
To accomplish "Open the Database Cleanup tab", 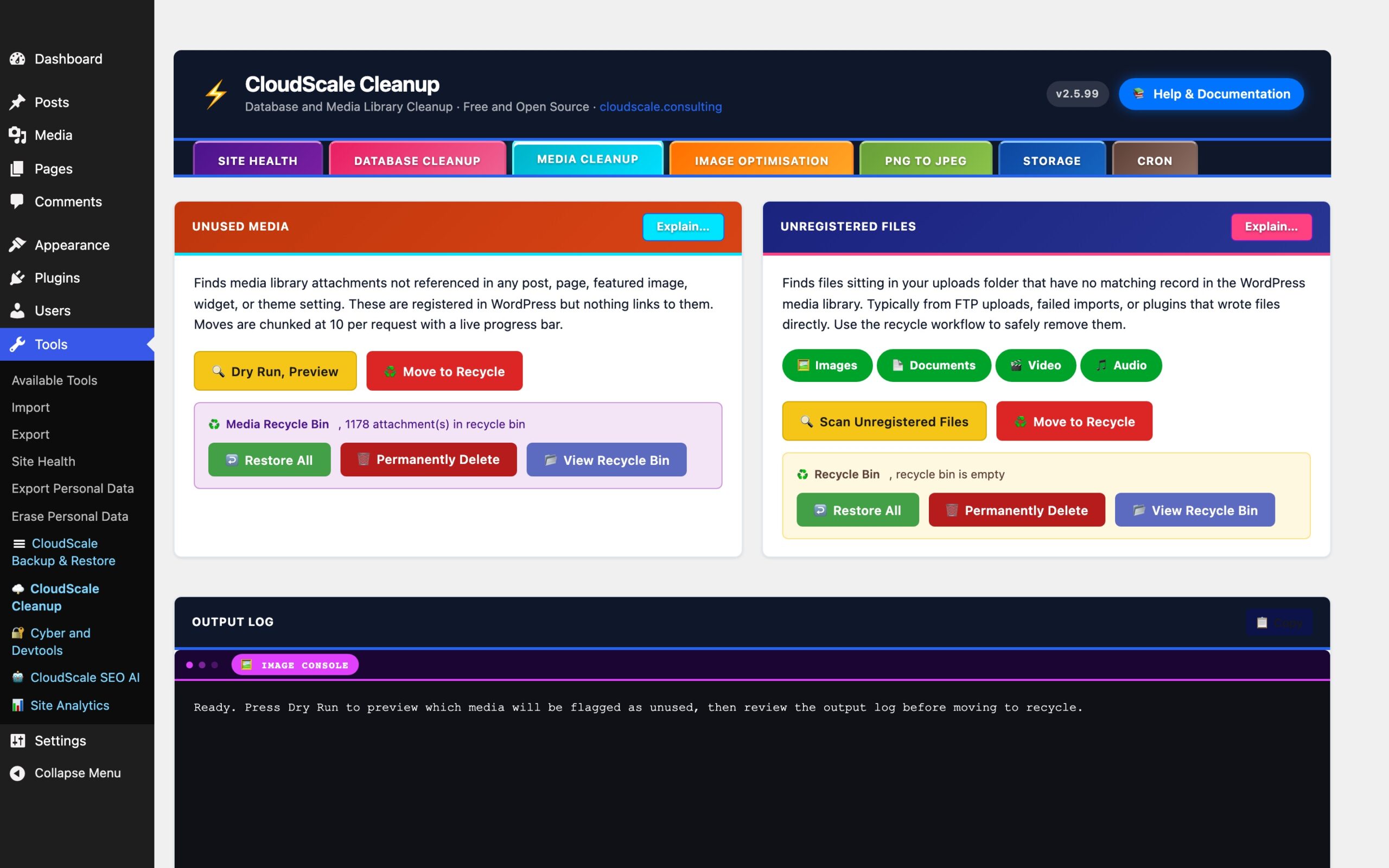I will click(x=417, y=159).
